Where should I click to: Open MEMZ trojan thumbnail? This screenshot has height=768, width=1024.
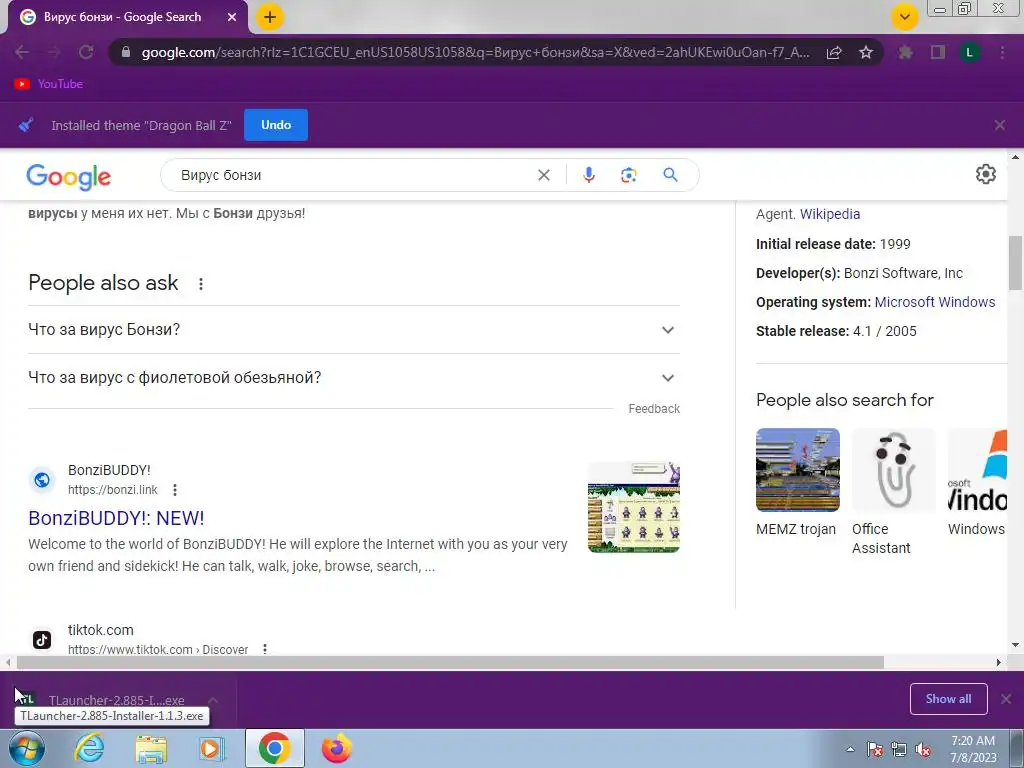click(x=797, y=470)
